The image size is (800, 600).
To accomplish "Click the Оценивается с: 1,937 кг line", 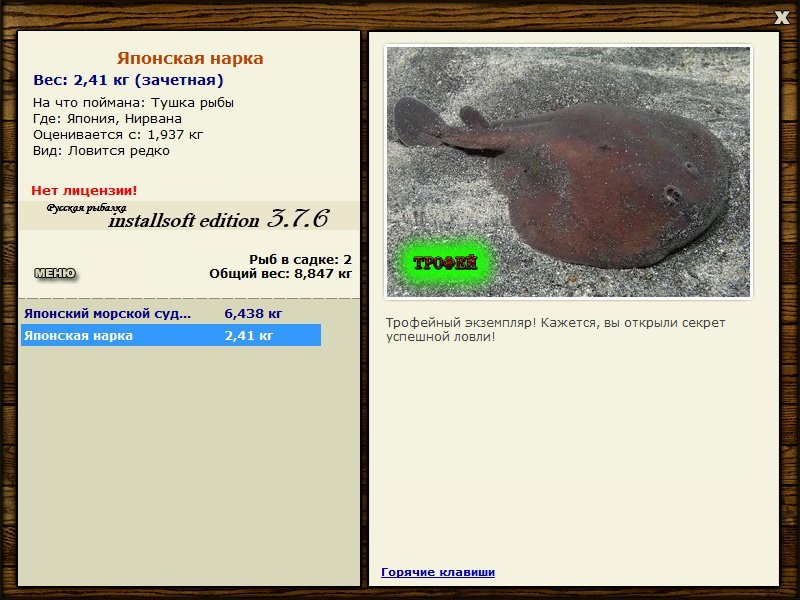I will (x=118, y=135).
